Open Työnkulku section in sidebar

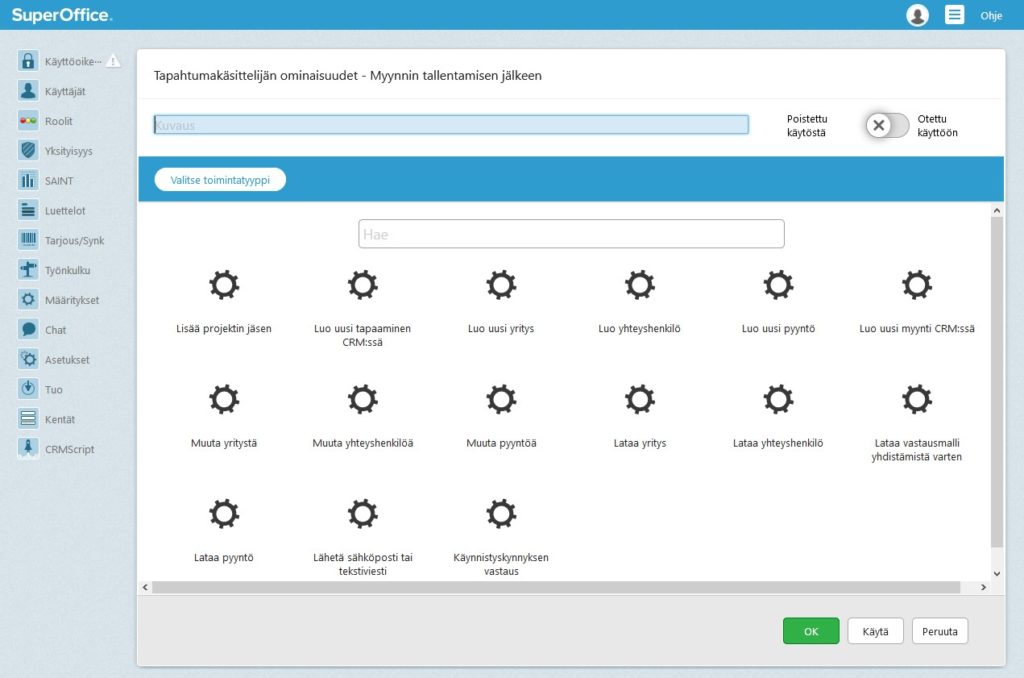[67, 270]
